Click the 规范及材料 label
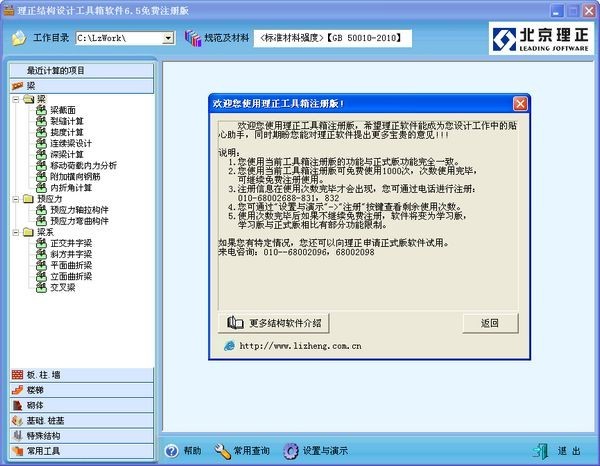Image resolution: width=600 pixels, height=466 pixels. coord(227,38)
